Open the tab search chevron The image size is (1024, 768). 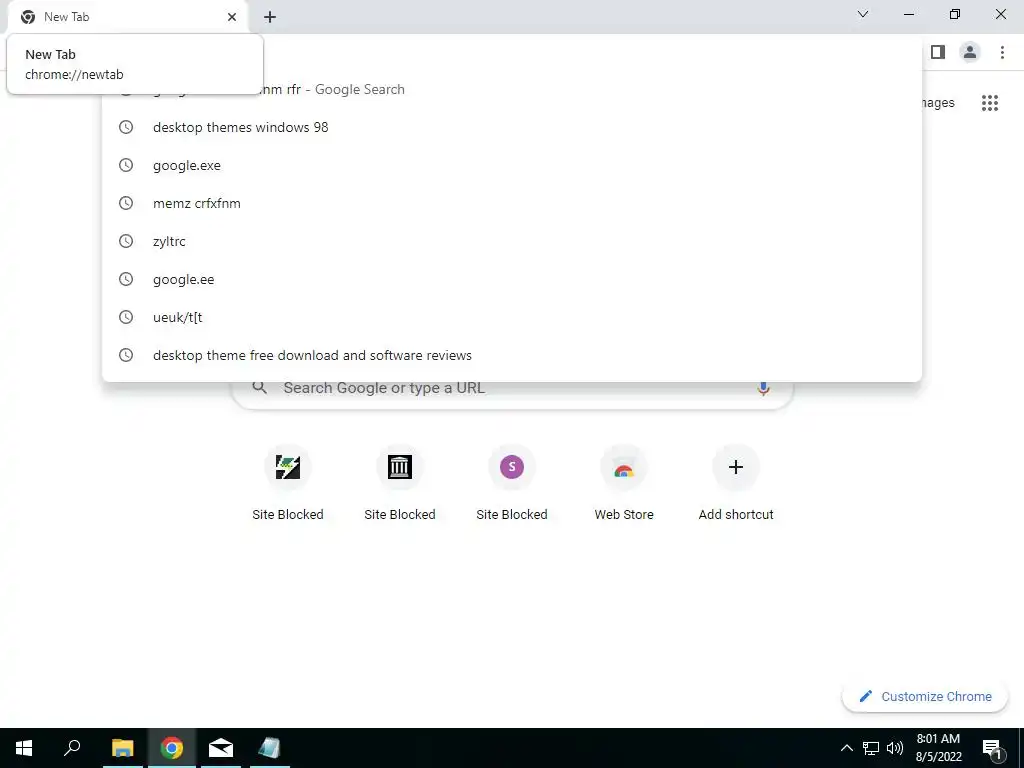pos(863,14)
